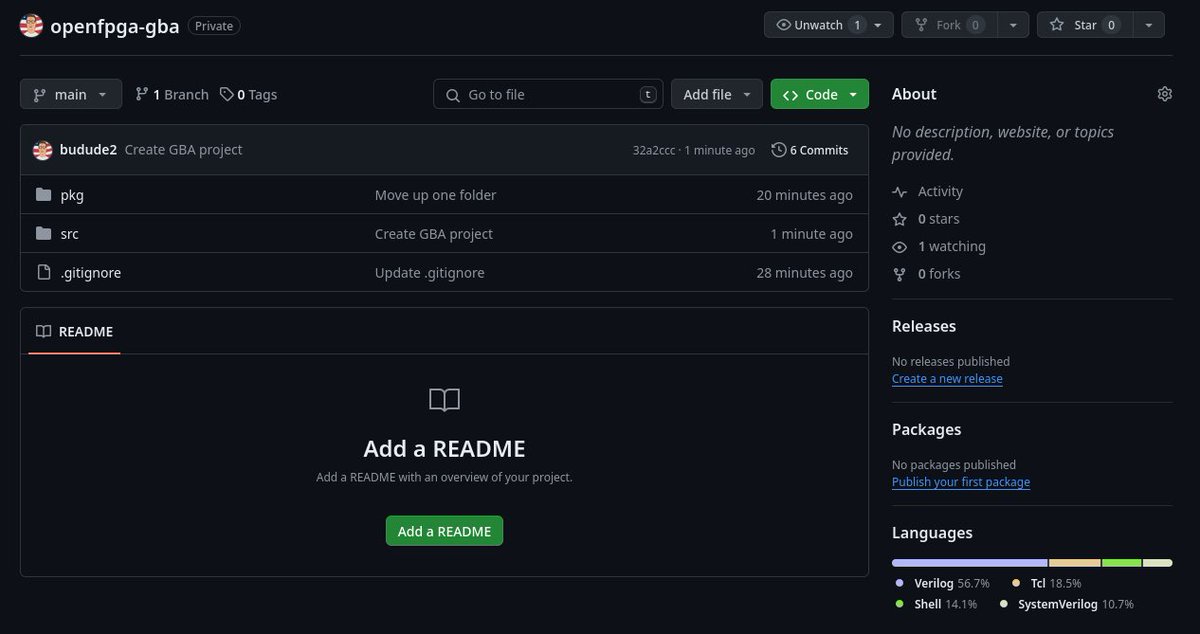The height and width of the screenshot is (634, 1200).
Task: Toggle Unwatch for this repository
Action: tap(820, 25)
